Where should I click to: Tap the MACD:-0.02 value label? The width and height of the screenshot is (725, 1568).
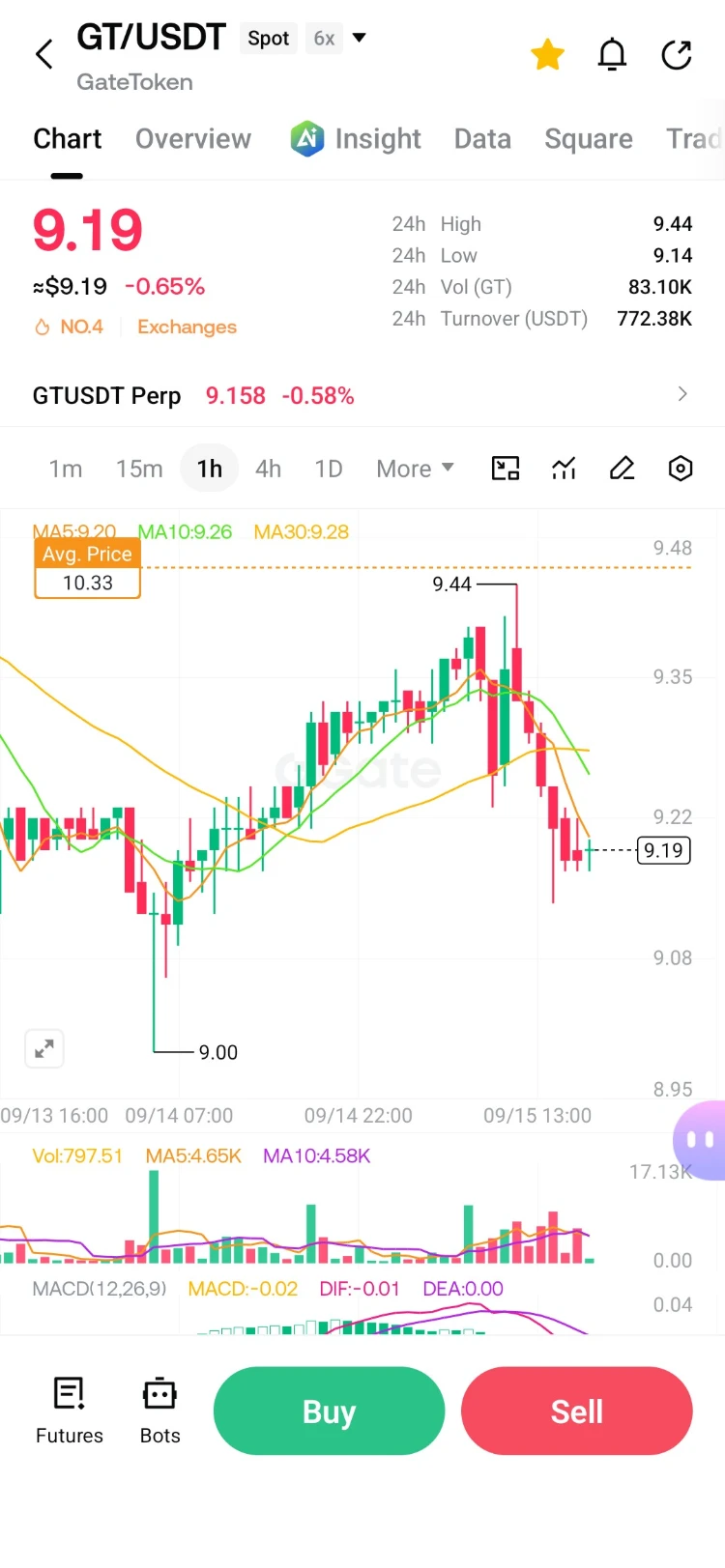(x=243, y=1289)
